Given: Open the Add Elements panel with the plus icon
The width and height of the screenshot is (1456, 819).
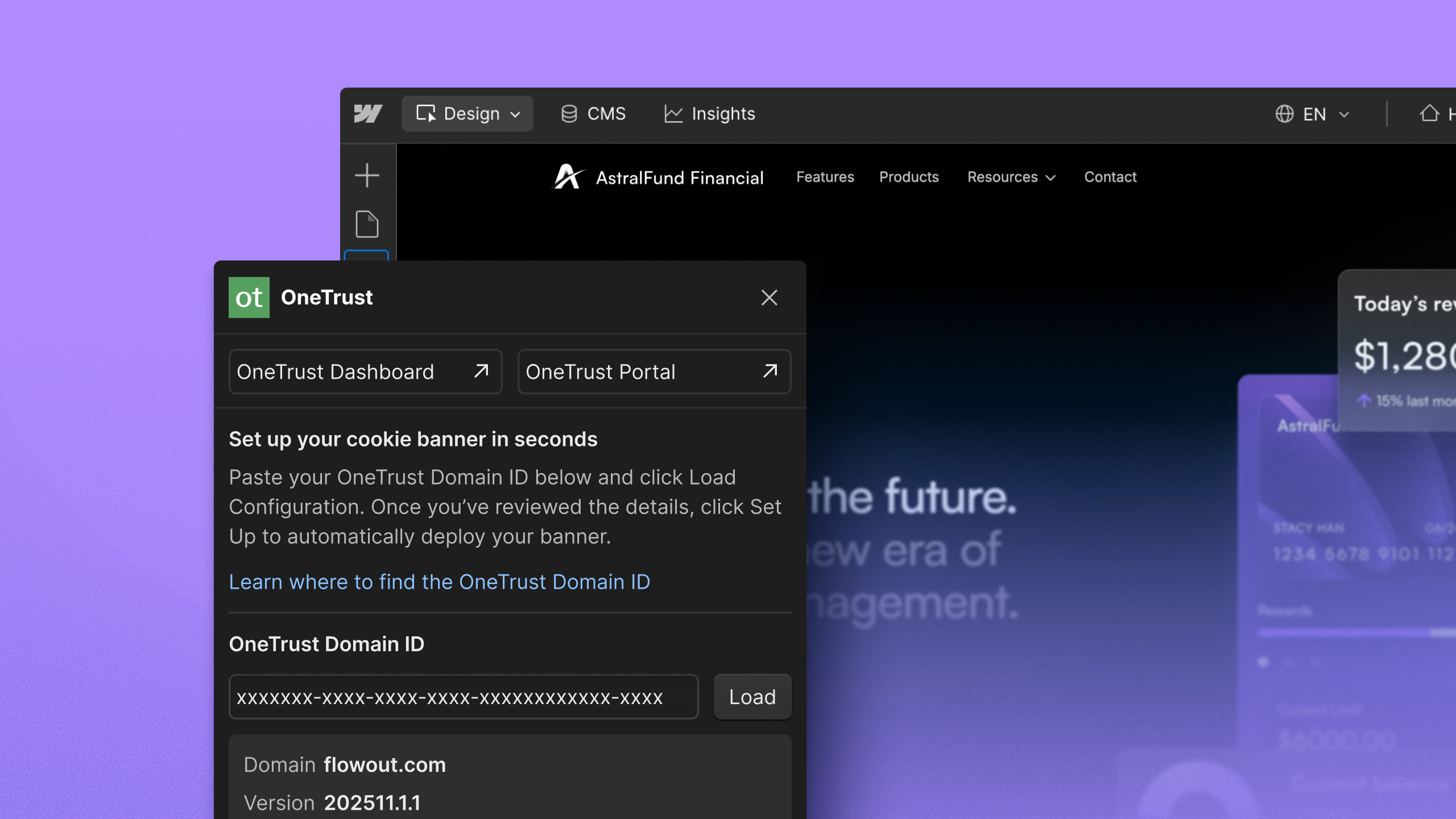Looking at the screenshot, I should tap(367, 176).
